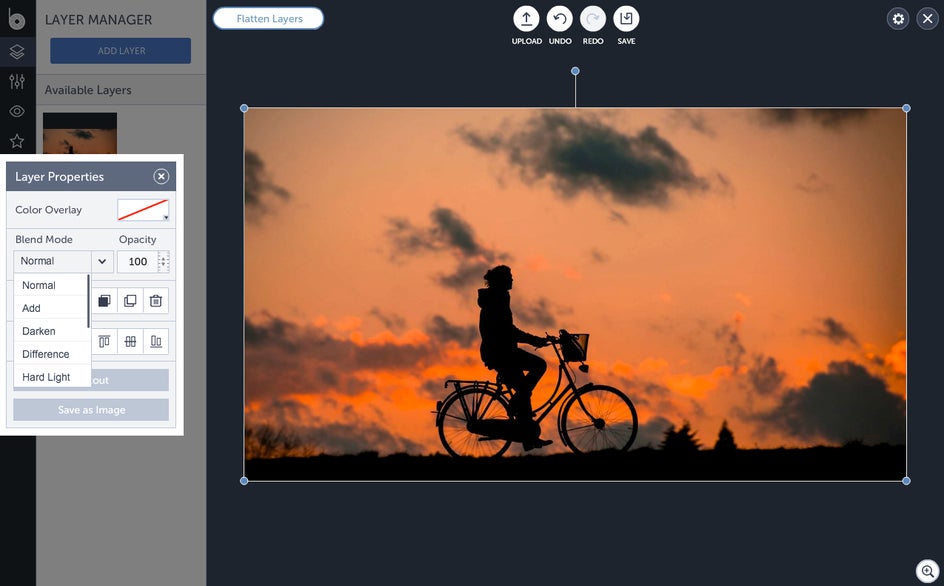Undo the last edit
The image size is (944, 586).
pyautogui.click(x=559, y=19)
